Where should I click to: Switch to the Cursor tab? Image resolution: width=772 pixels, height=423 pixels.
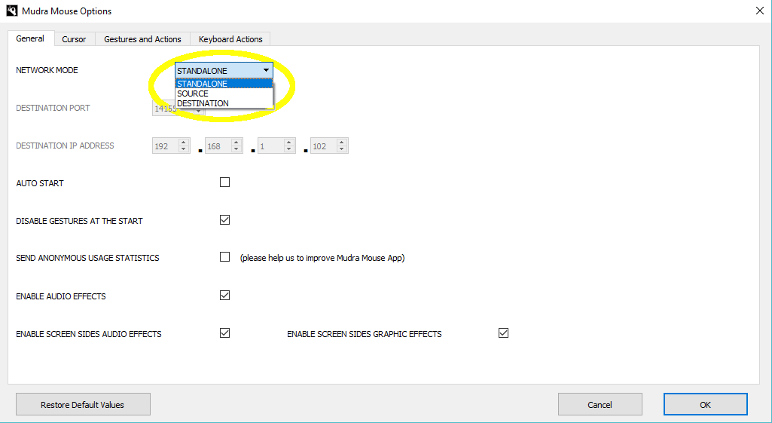pos(73,39)
